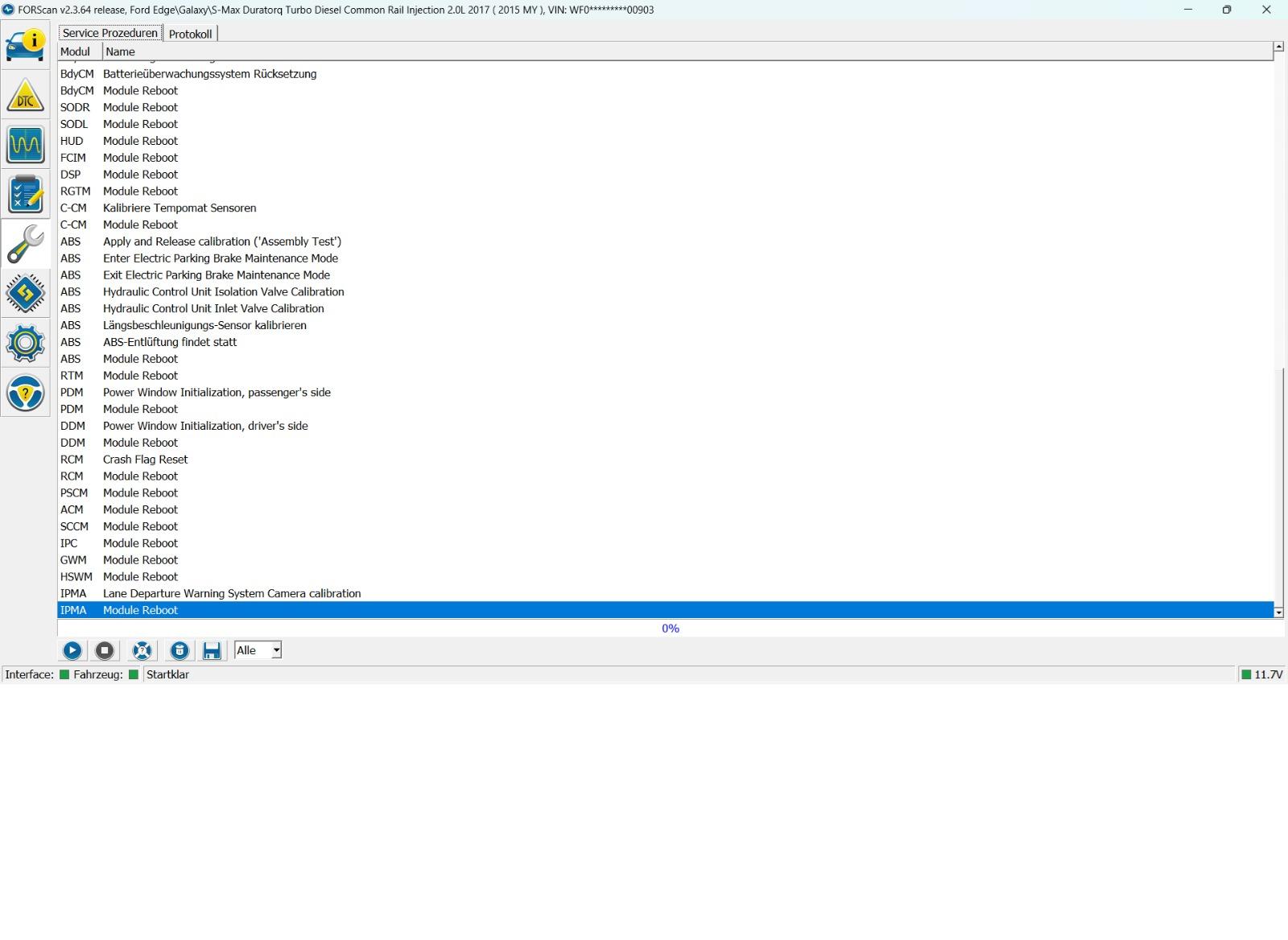Select Power Window Initialization driver's side
Viewport: 1288px width, 940px height.
pos(666,426)
